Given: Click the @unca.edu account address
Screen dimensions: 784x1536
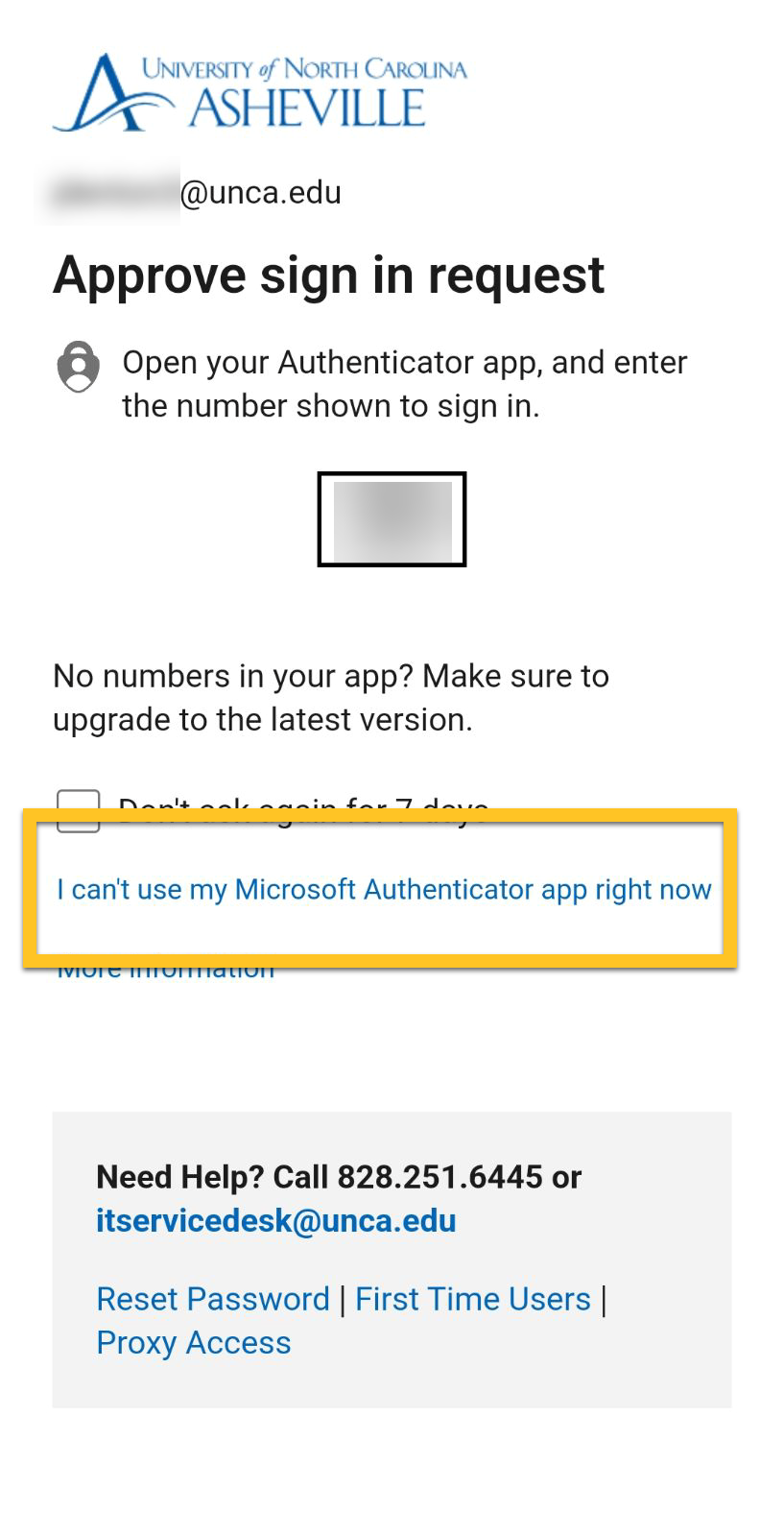Looking at the screenshot, I should point(261,193).
